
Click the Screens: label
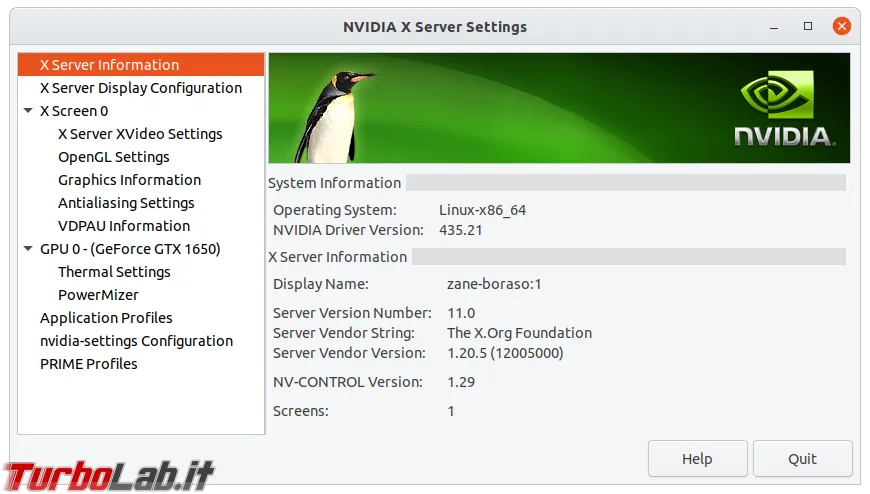click(x=301, y=411)
